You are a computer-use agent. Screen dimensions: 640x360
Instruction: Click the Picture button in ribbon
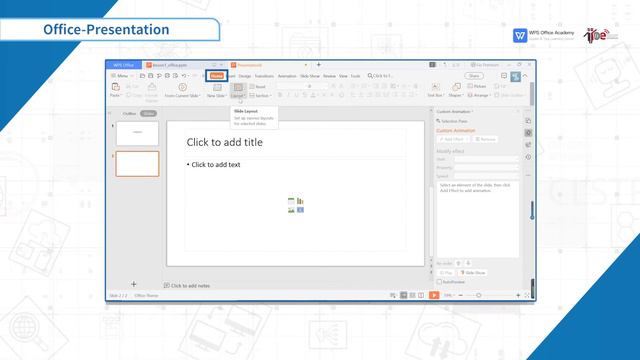tap(477, 86)
